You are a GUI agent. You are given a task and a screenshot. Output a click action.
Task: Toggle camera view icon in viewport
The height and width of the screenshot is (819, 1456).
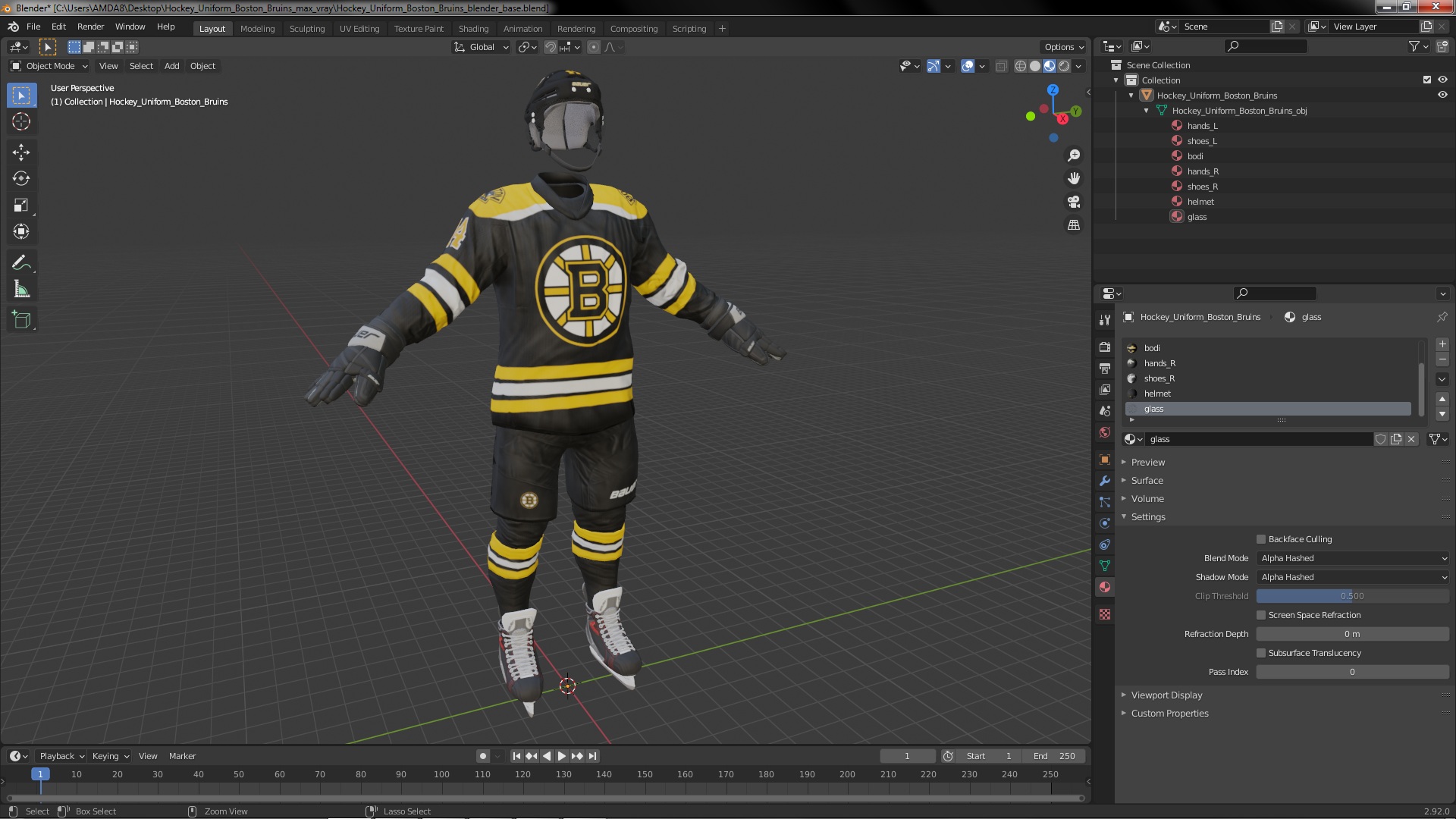pyautogui.click(x=1074, y=202)
